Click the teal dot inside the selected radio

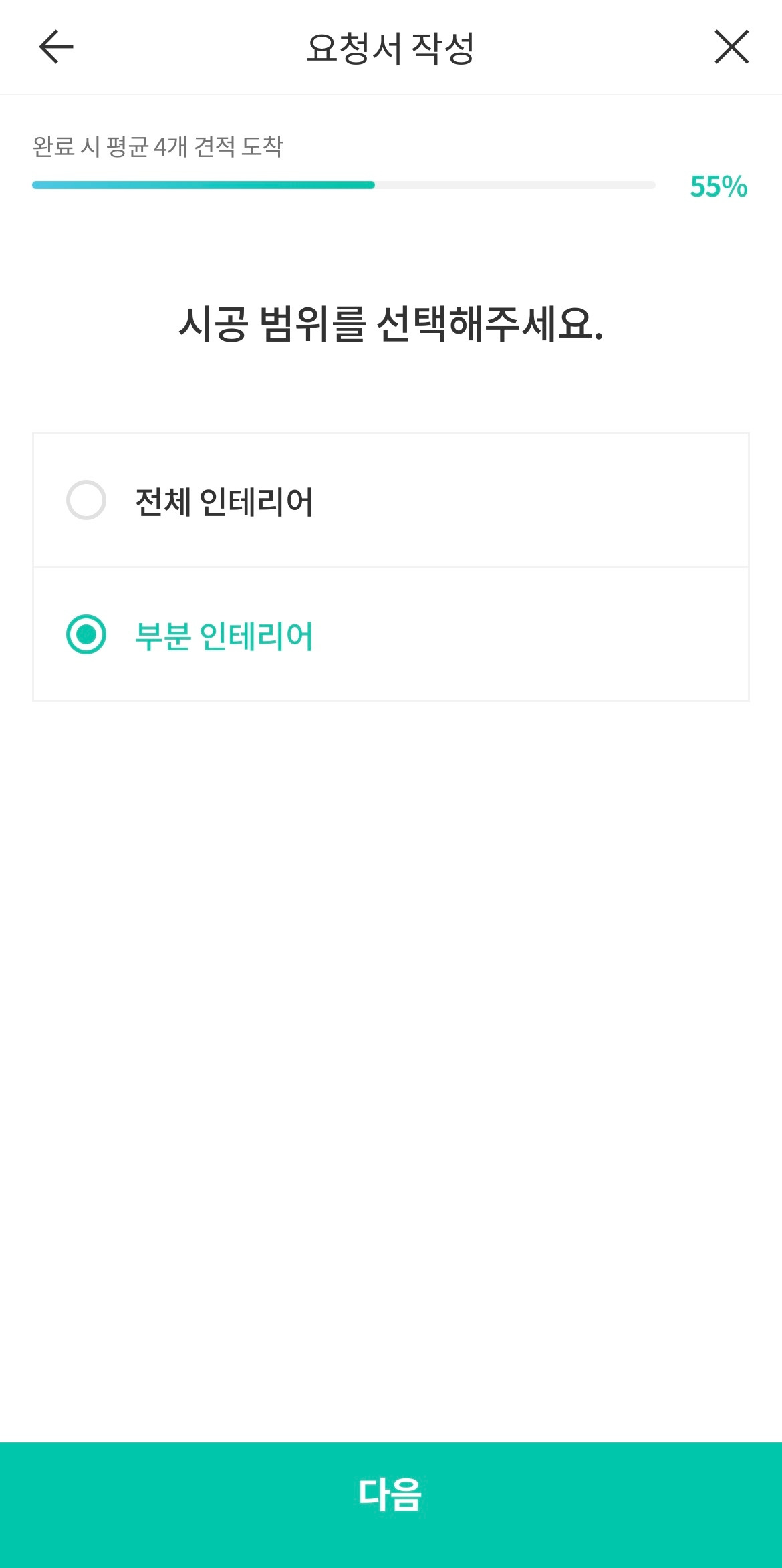tap(86, 634)
